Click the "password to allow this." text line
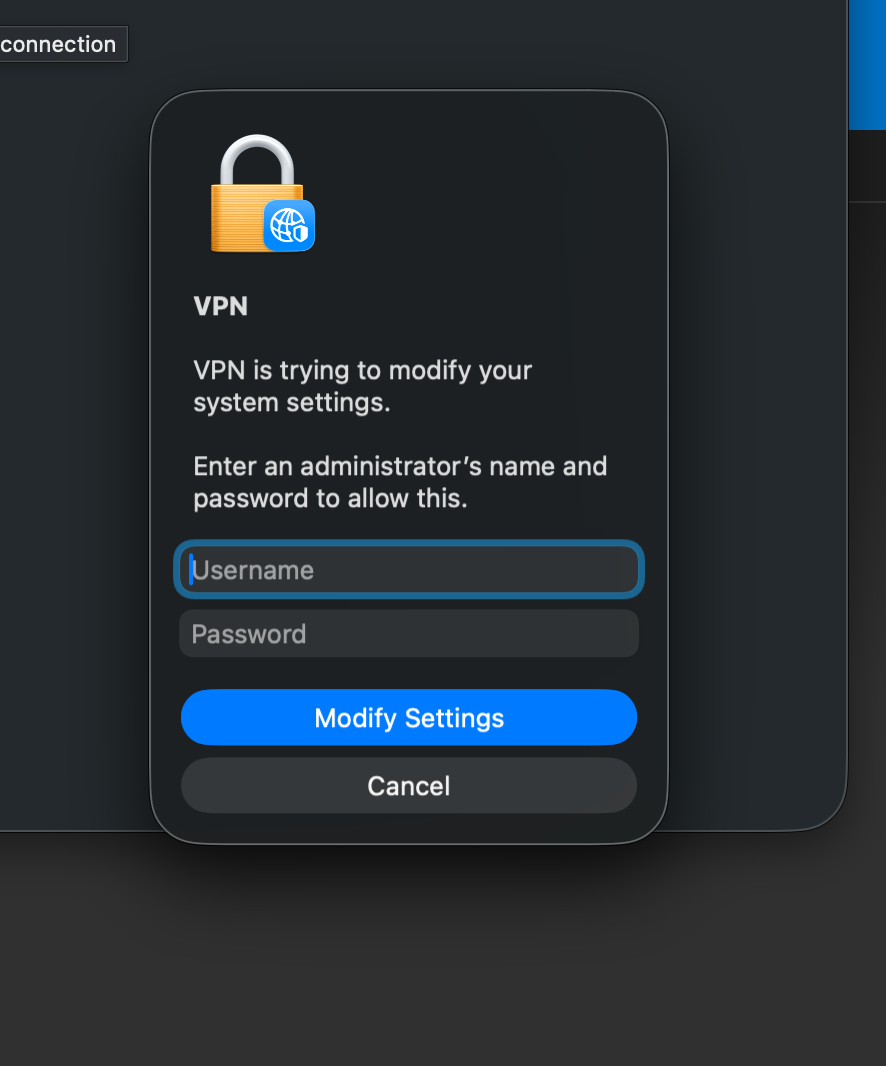Viewport: 886px width, 1066px height. tap(330, 498)
